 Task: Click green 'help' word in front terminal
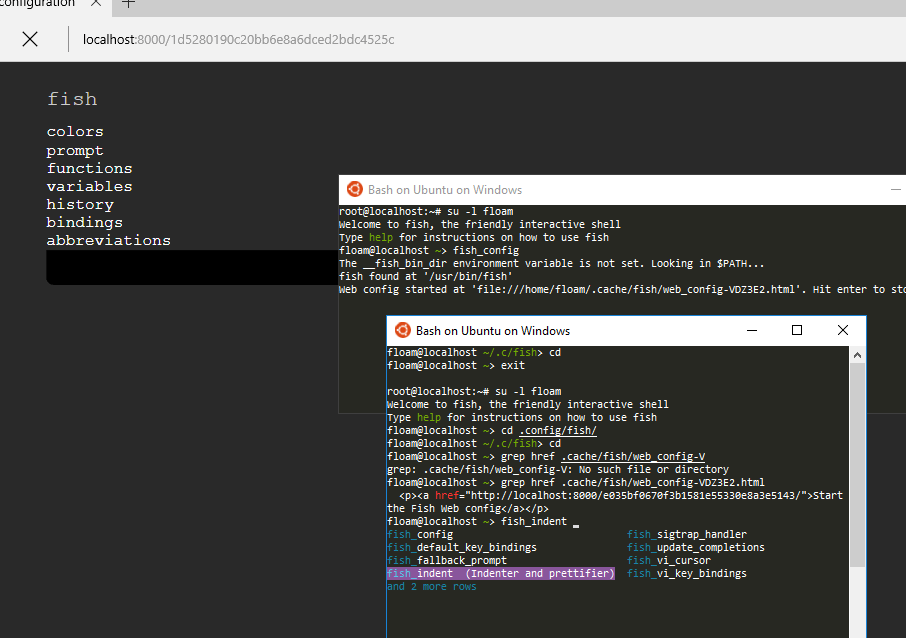(x=429, y=417)
